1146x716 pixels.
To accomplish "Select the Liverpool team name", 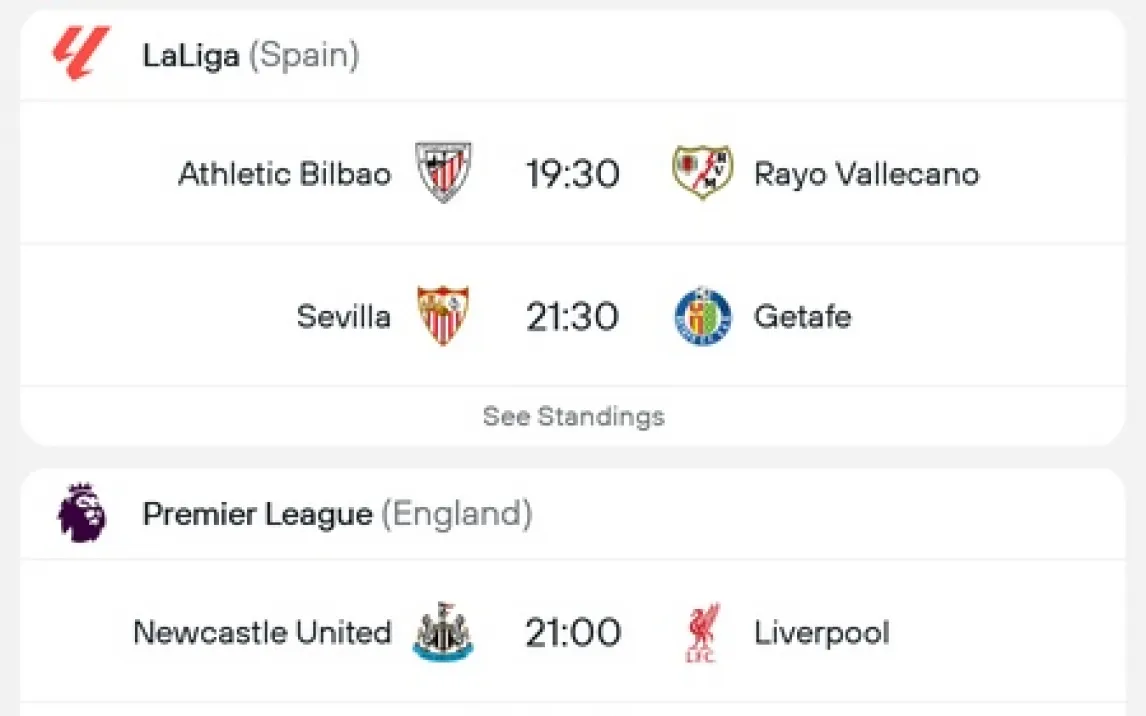I will (x=821, y=633).
